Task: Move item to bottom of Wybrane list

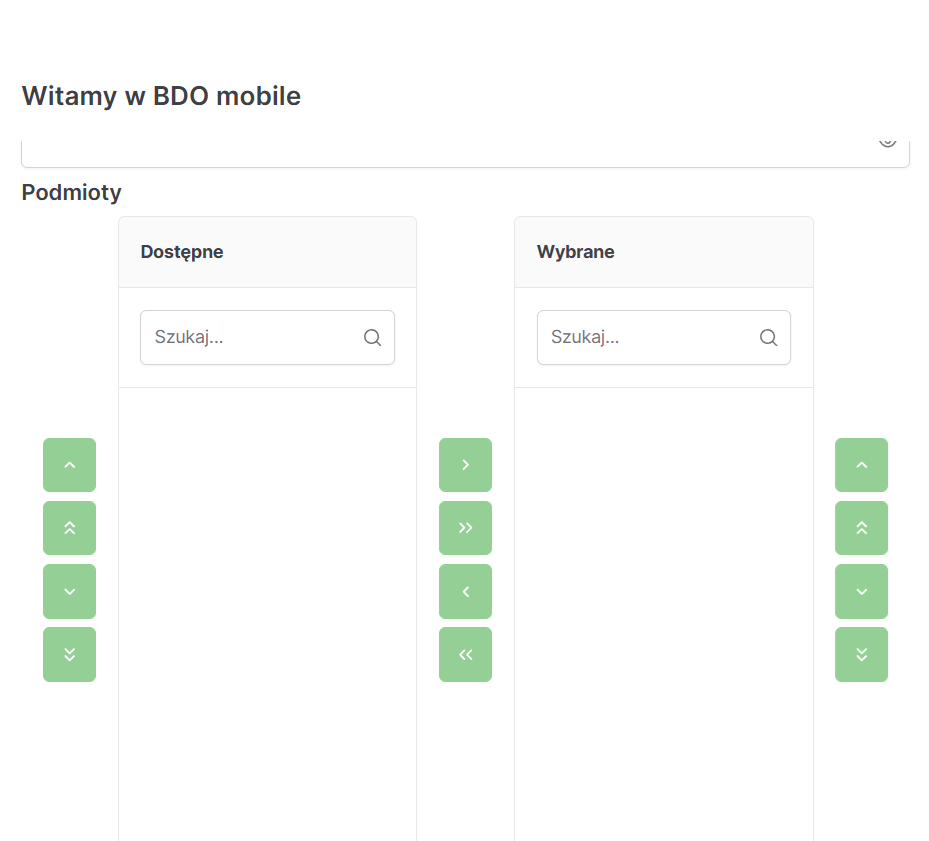Action: click(x=861, y=654)
